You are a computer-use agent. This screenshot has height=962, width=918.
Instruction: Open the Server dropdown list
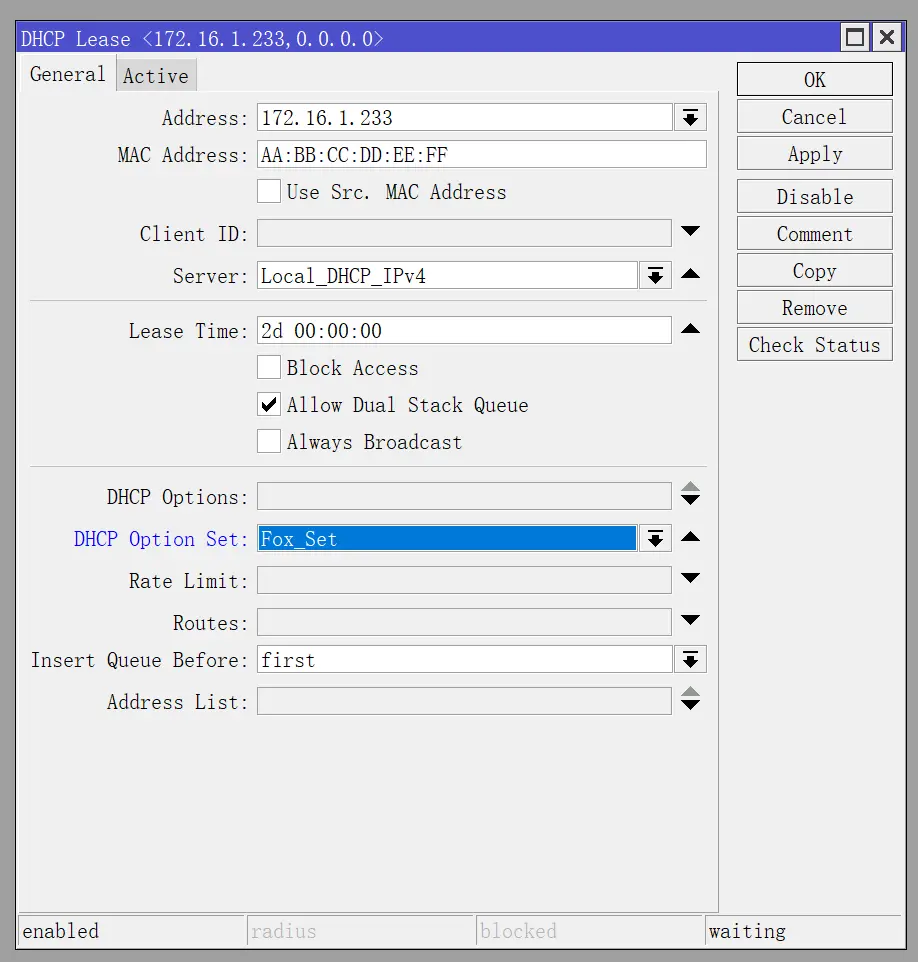click(655, 275)
